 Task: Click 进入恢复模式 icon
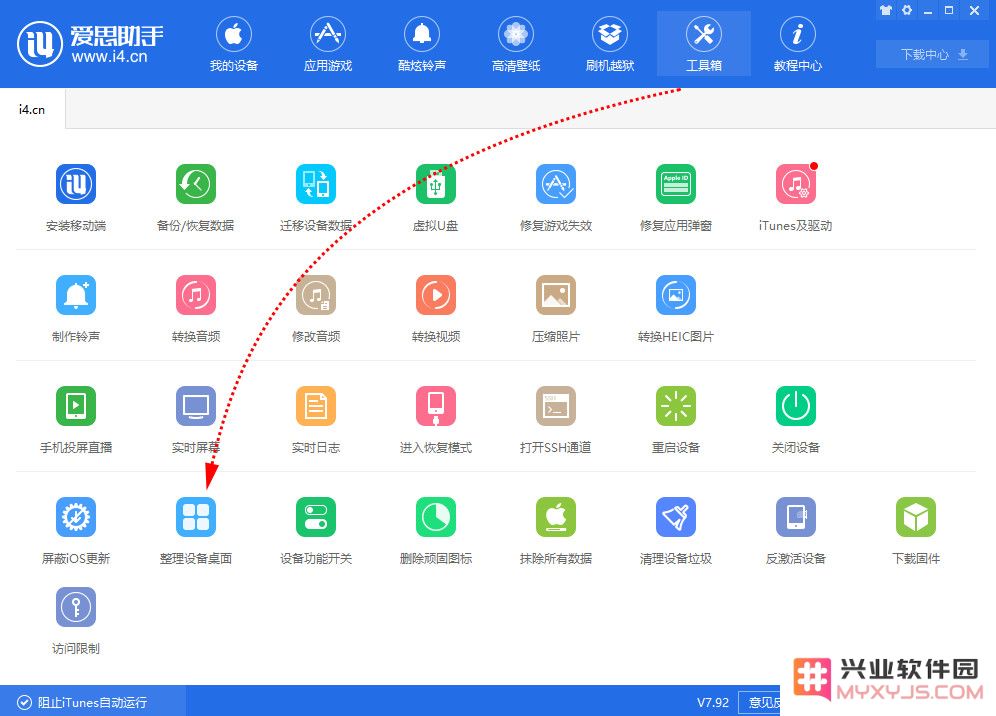(x=436, y=406)
